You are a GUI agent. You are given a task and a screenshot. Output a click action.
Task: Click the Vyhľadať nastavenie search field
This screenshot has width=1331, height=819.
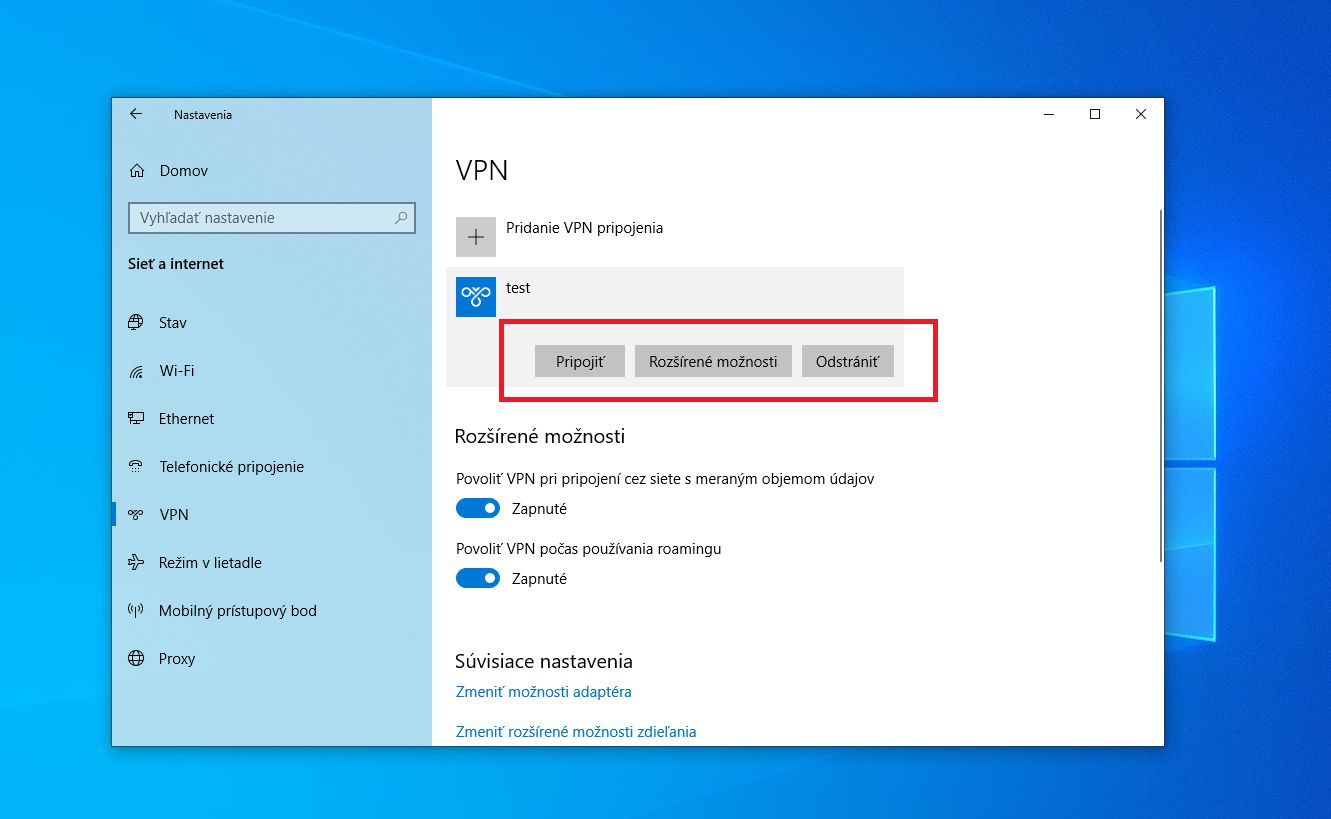coord(272,218)
